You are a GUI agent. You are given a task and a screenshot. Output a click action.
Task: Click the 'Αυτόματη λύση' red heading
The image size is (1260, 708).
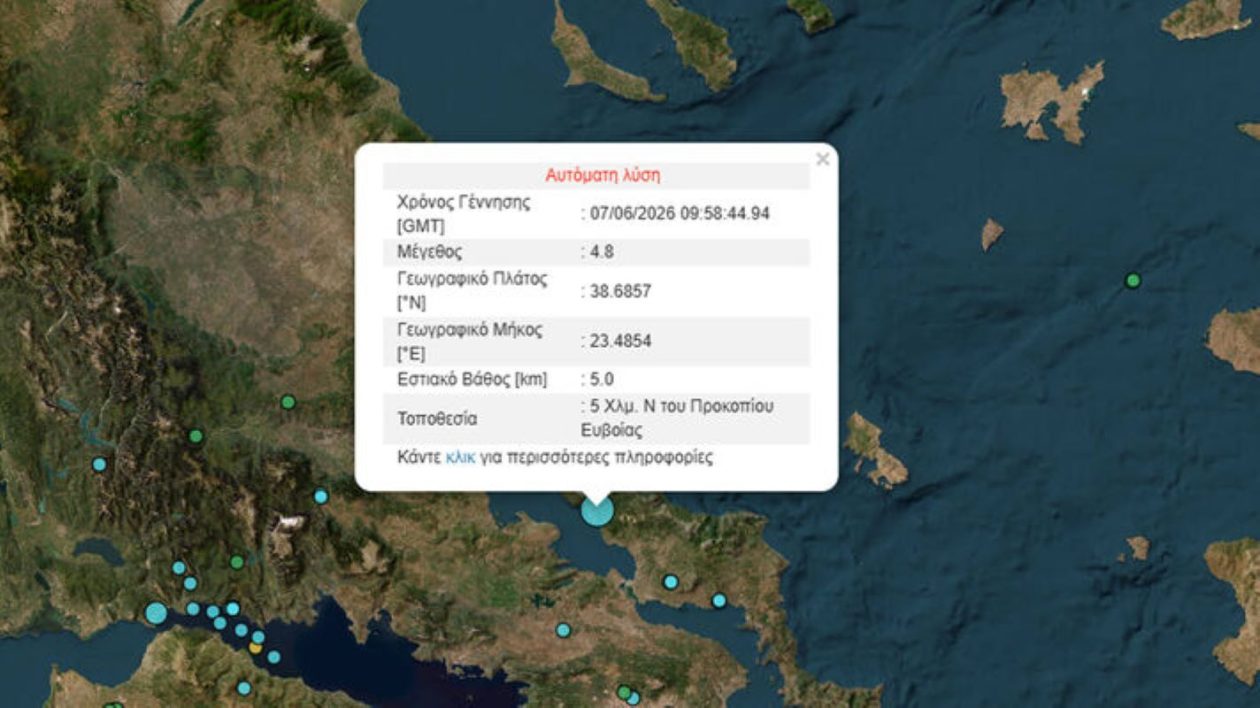[x=602, y=175]
